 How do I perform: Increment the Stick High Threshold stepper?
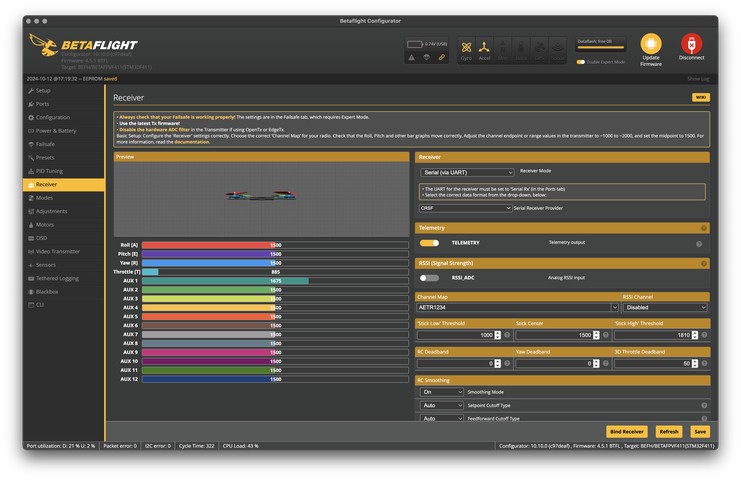(695, 333)
